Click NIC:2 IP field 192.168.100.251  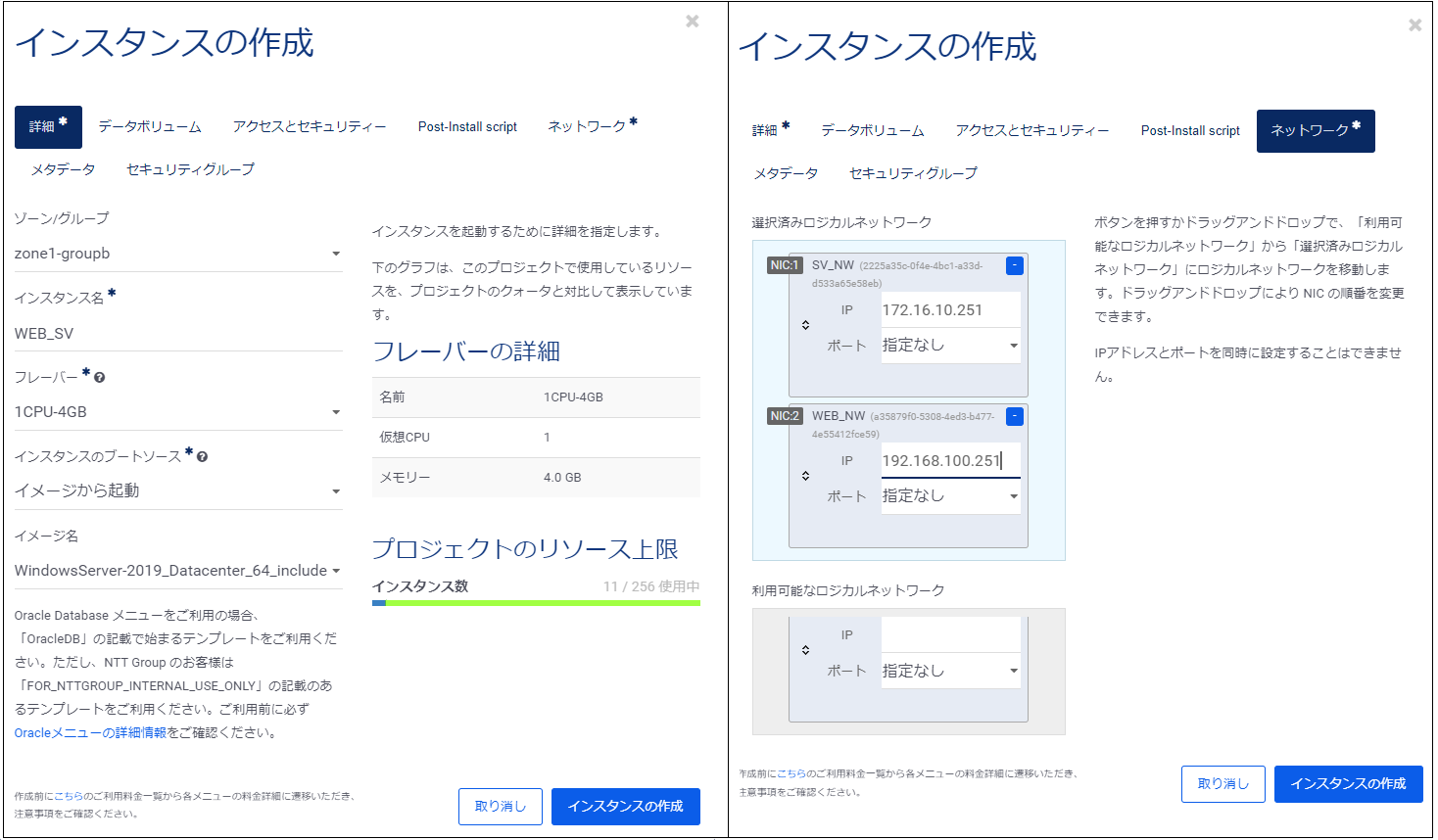pyautogui.click(x=951, y=461)
